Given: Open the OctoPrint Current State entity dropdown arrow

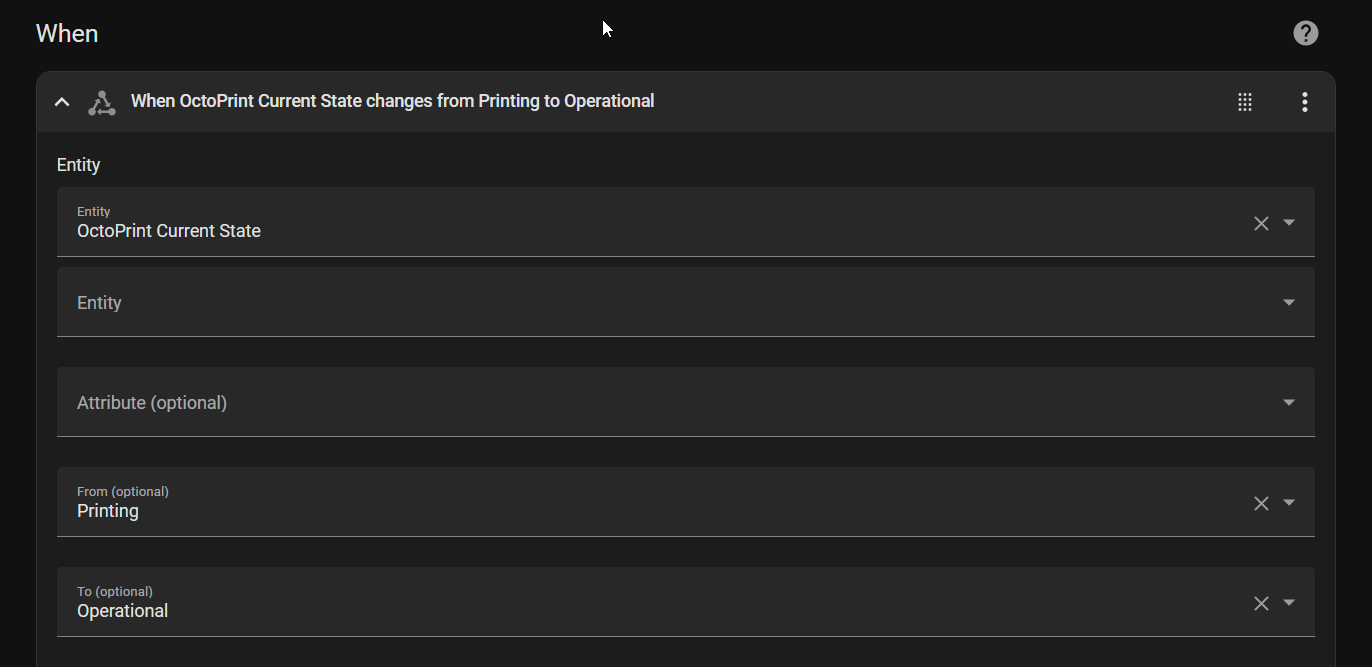Looking at the screenshot, I should 1289,223.
